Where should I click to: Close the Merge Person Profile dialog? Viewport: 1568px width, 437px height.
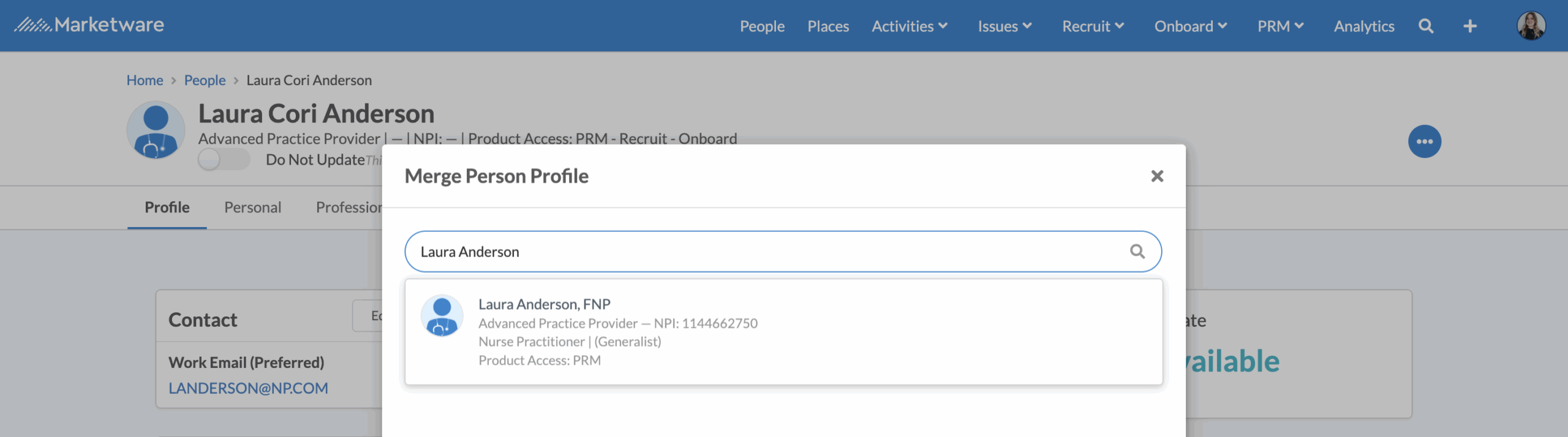point(1156,176)
